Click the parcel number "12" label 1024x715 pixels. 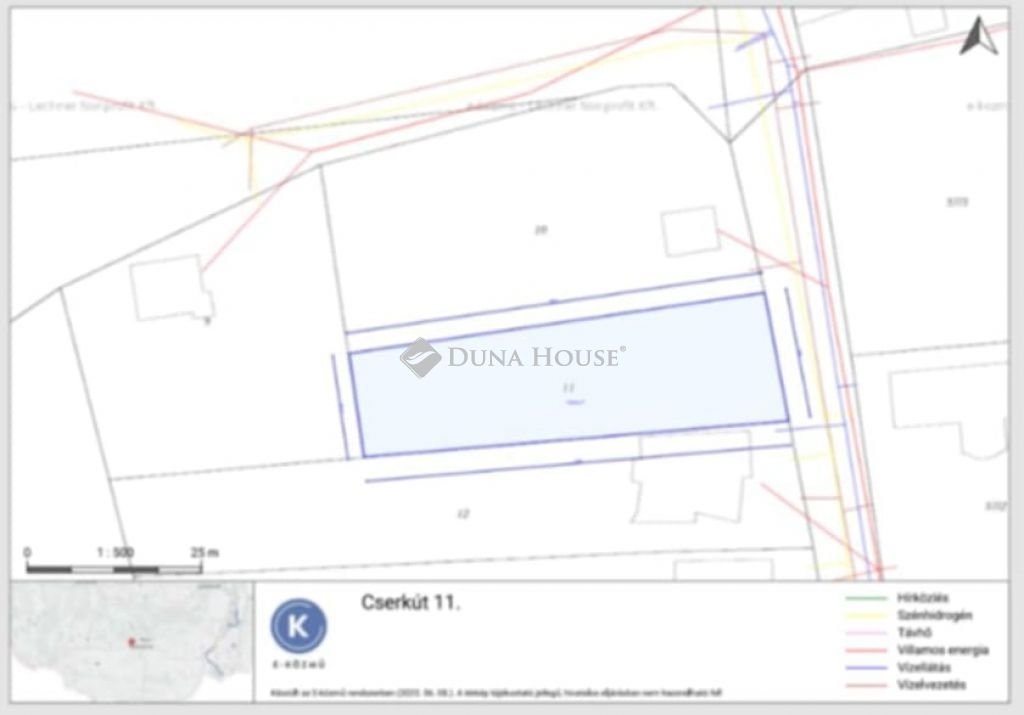463,514
